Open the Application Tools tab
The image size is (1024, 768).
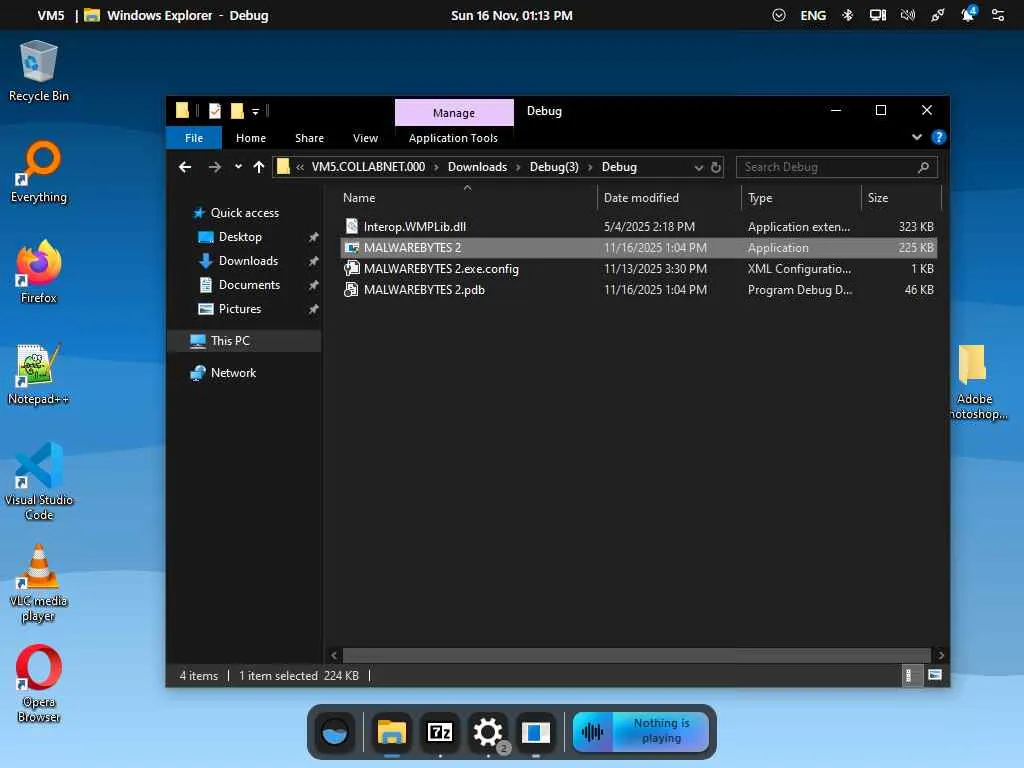(453, 138)
